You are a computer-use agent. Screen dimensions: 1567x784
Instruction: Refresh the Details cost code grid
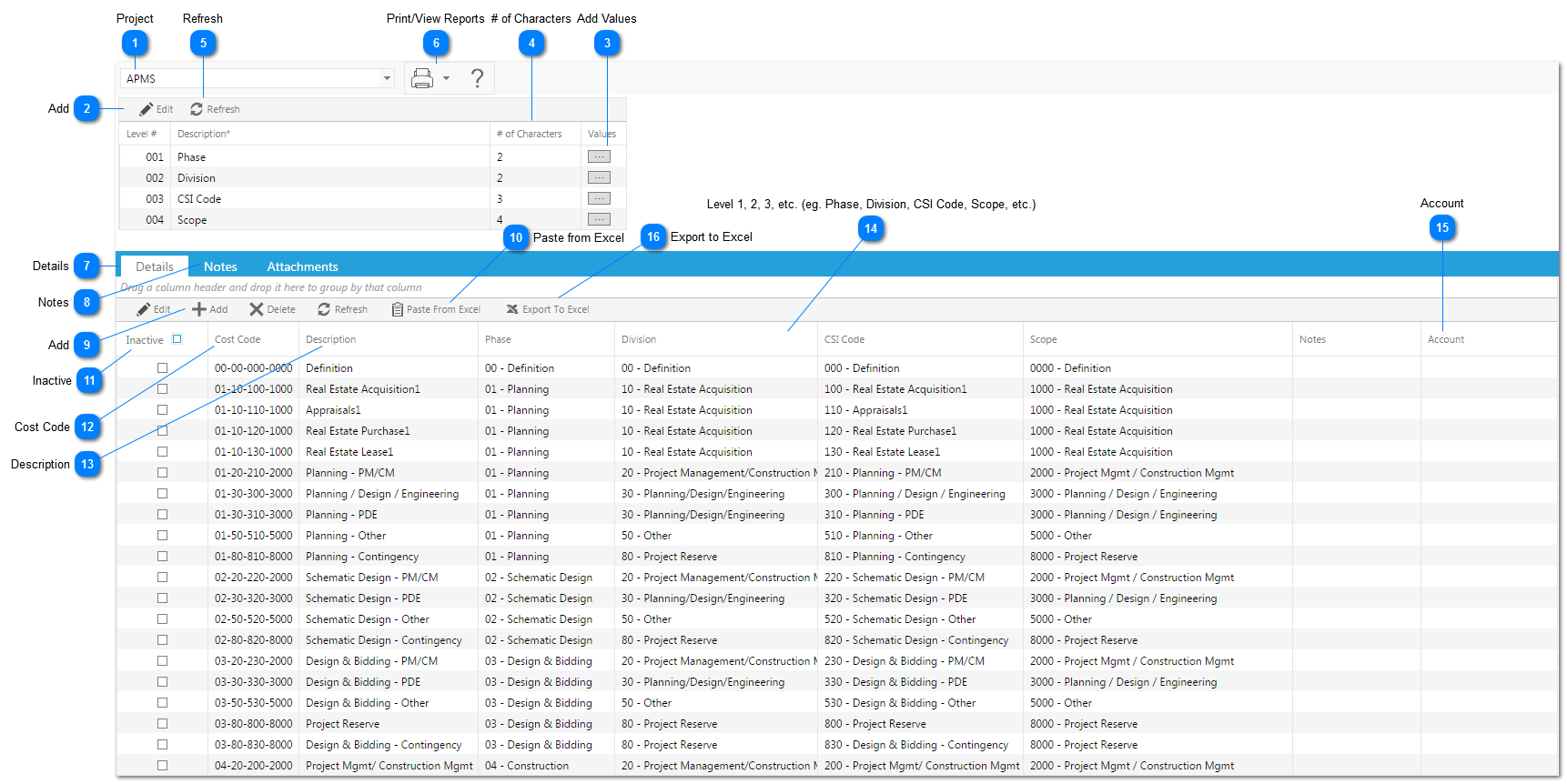tap(342, 309)
